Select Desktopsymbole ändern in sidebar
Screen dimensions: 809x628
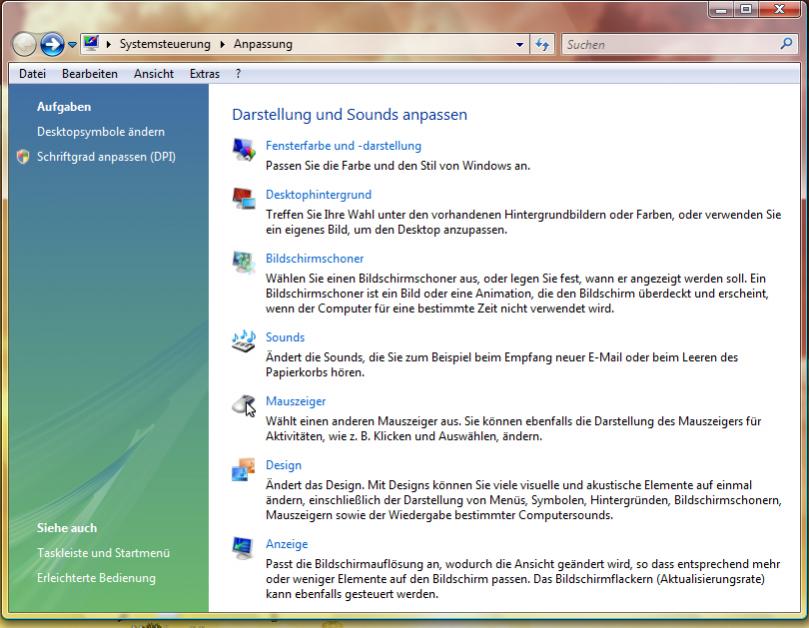coord(101,132)
